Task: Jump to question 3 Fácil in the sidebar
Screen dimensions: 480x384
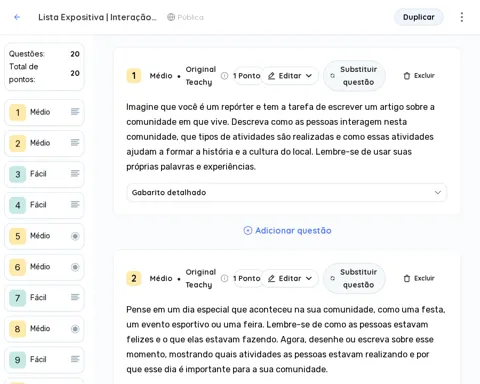Action: 44,174
